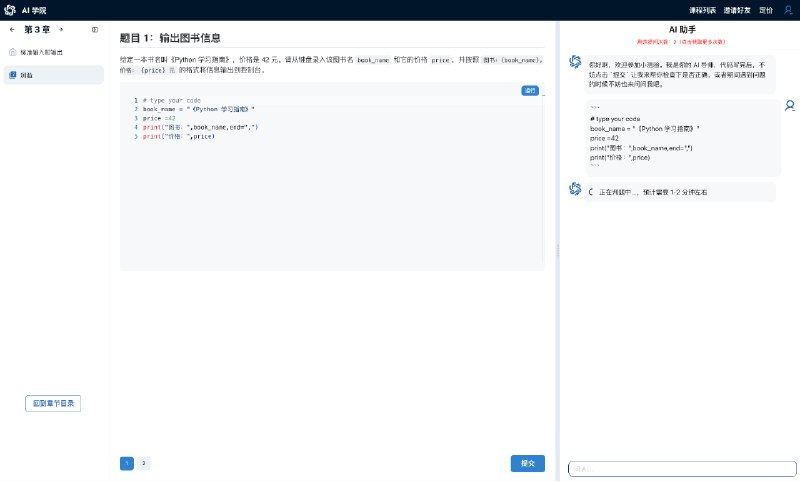Click red remaining-questions link under AI 助手
The height and width of the screenshot is (482, 800).
681,42
